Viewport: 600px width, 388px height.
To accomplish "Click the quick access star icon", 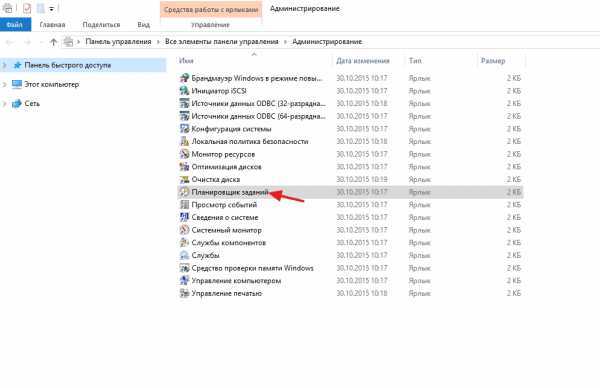I will point(17,65).
